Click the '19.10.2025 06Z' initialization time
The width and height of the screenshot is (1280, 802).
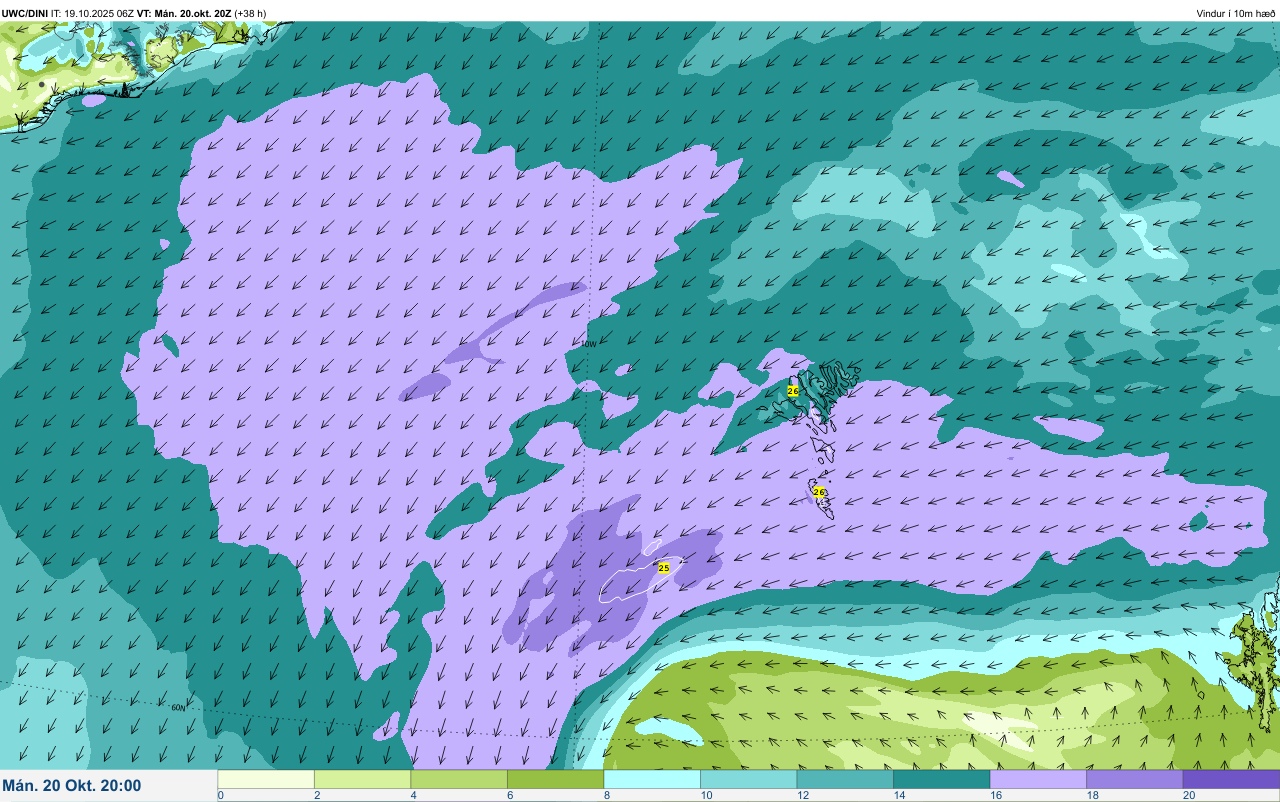click(x=99, y=13)
